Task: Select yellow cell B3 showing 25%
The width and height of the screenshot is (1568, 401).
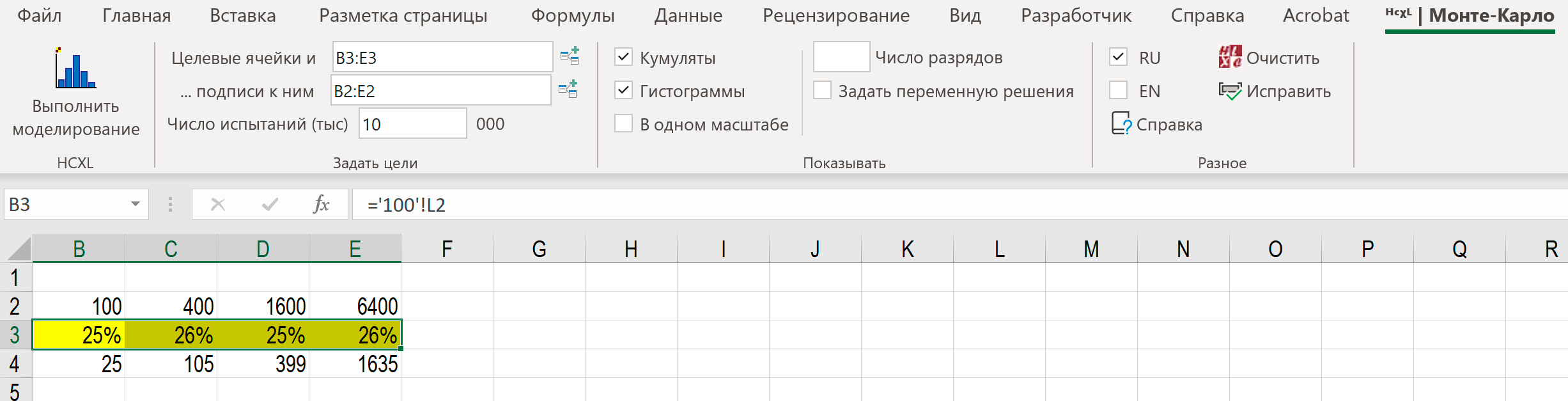Action: [79, 335]
